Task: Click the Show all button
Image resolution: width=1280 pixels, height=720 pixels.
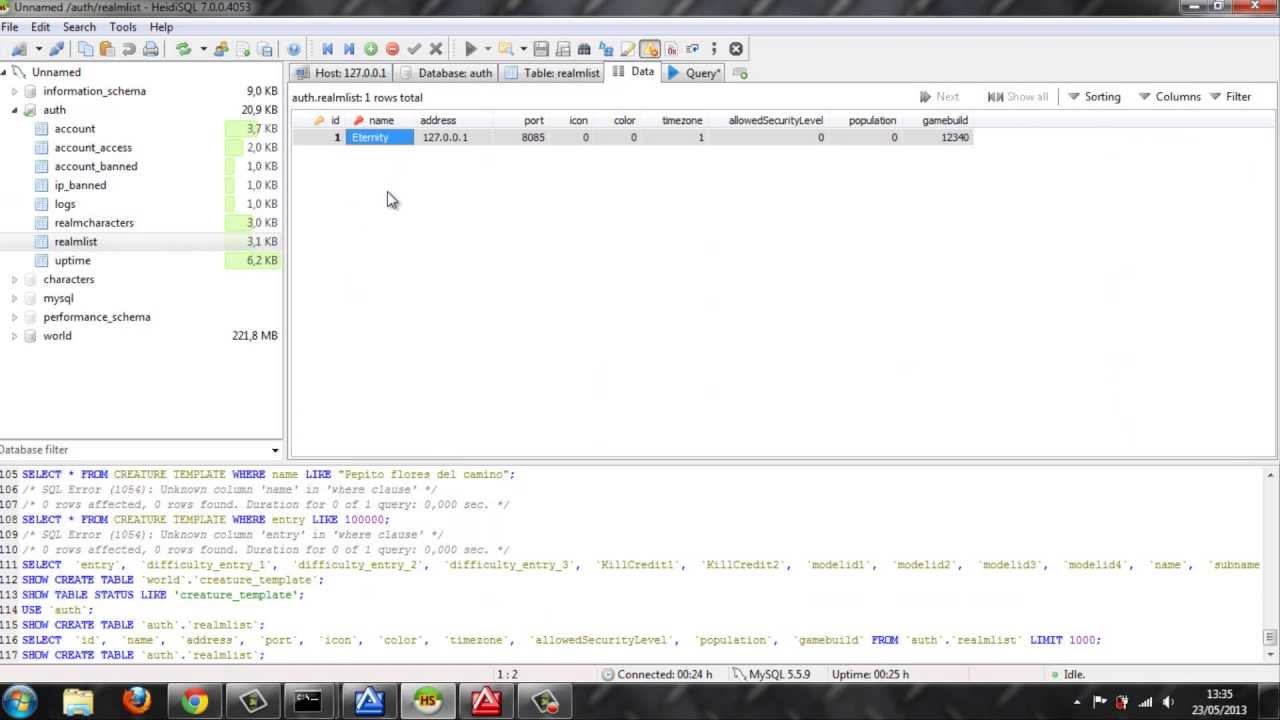Action: point(1018,97)
